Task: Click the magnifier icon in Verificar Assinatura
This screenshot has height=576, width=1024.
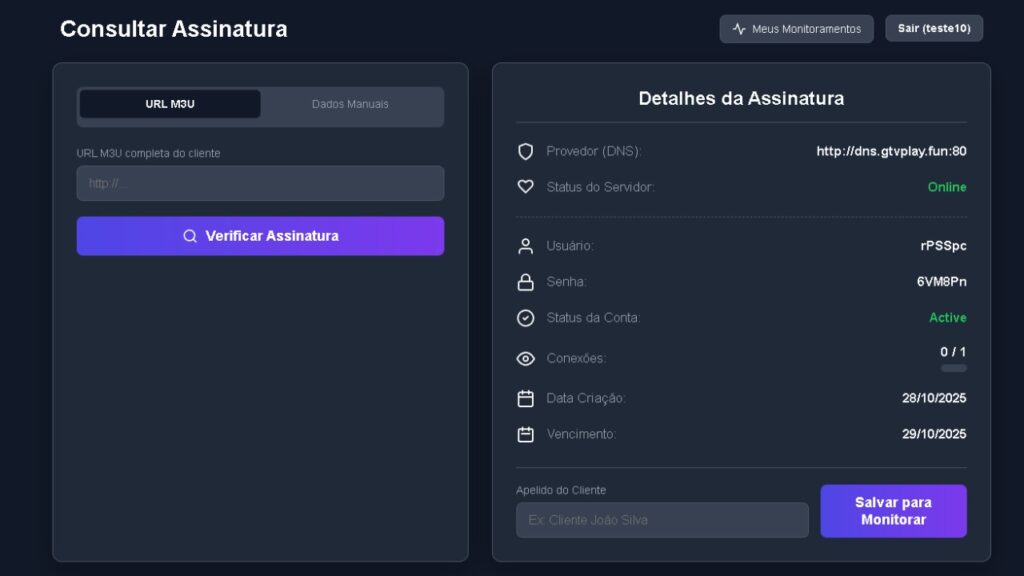Action: [x=190, y=237]
